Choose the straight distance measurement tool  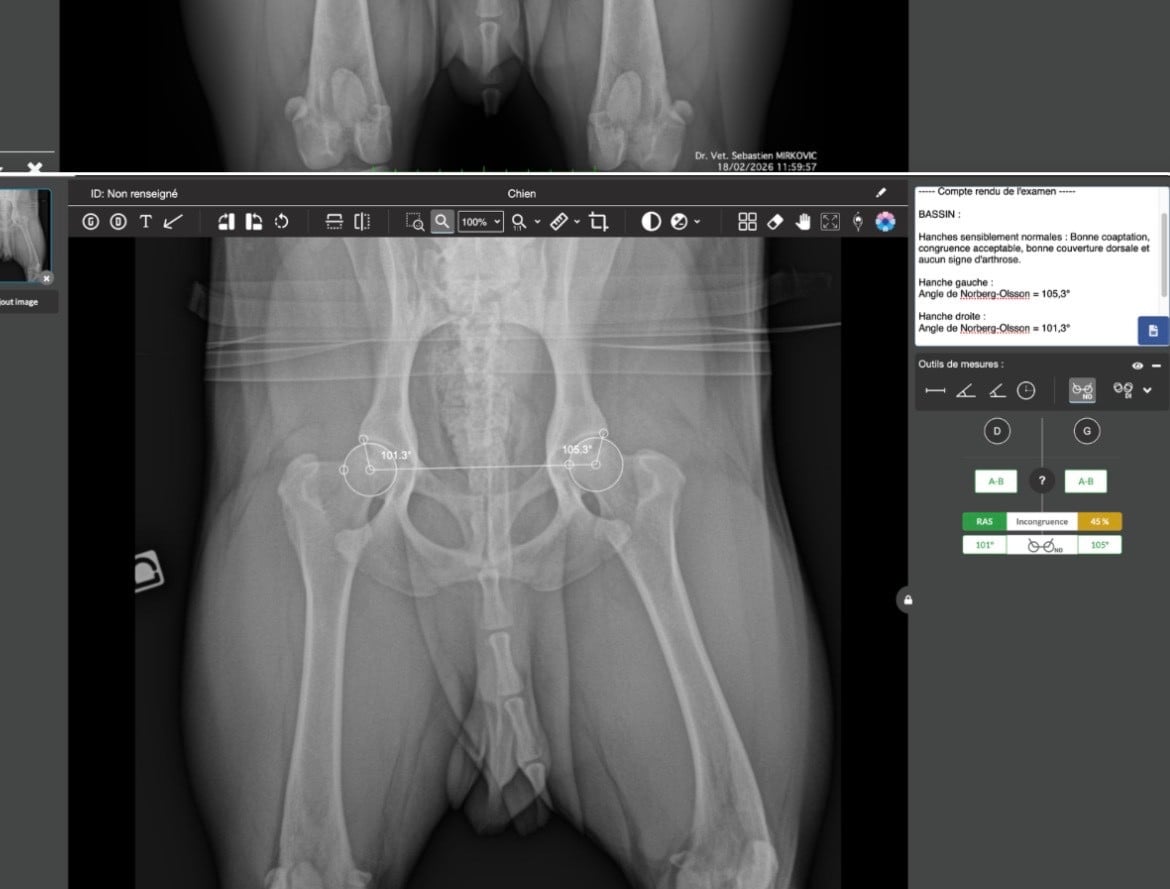click(x=935, y=391)
